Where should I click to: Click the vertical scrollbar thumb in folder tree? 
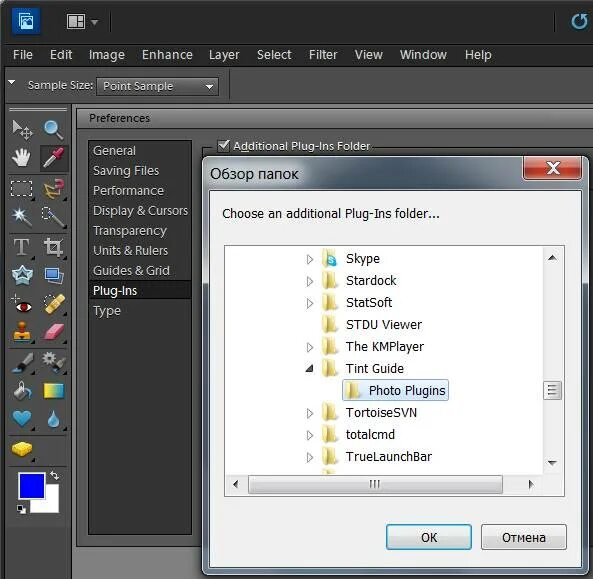[x=552, y=390]
